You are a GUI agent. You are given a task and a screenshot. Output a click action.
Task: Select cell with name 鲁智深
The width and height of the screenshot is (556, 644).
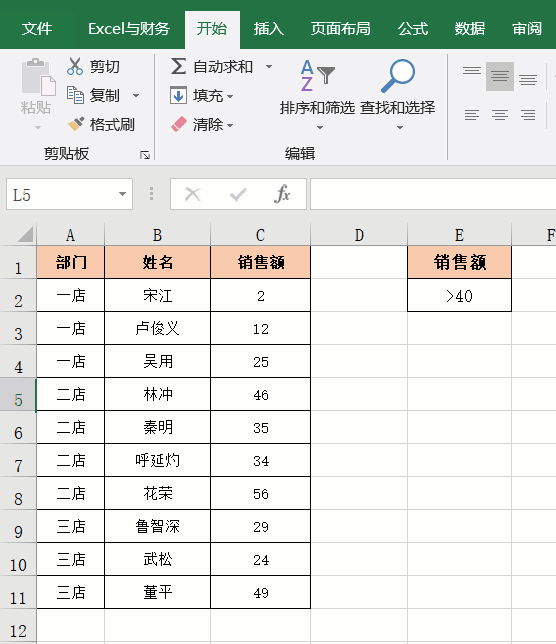pyautogui.click(x=158, y=526)
